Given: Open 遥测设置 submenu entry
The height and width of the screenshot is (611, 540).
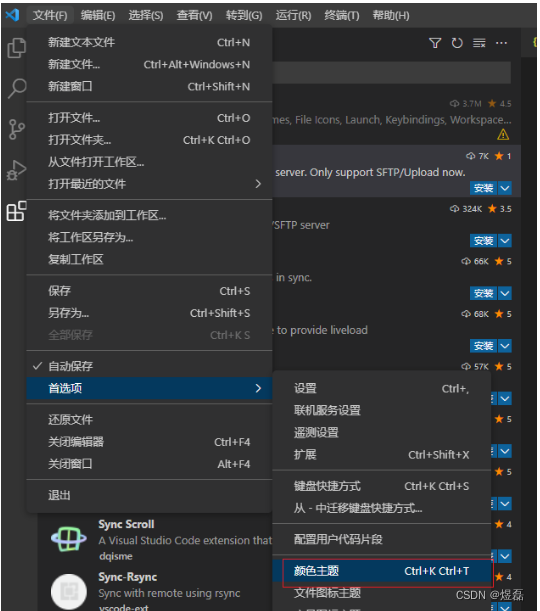Looking at the screenshot, I should click(x=381, y=432).
